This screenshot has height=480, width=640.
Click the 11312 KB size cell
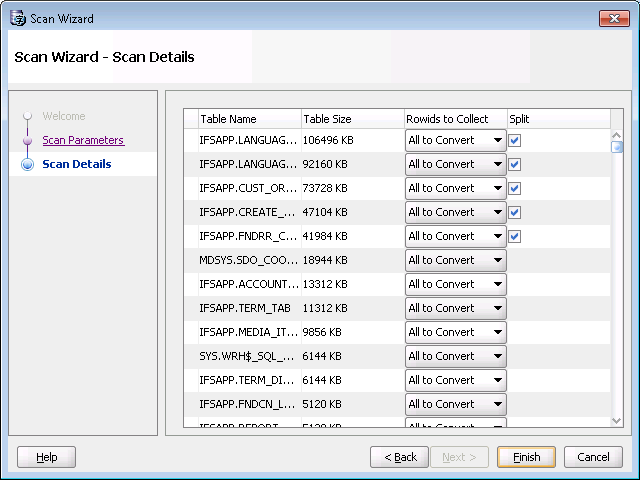point(353,308)
